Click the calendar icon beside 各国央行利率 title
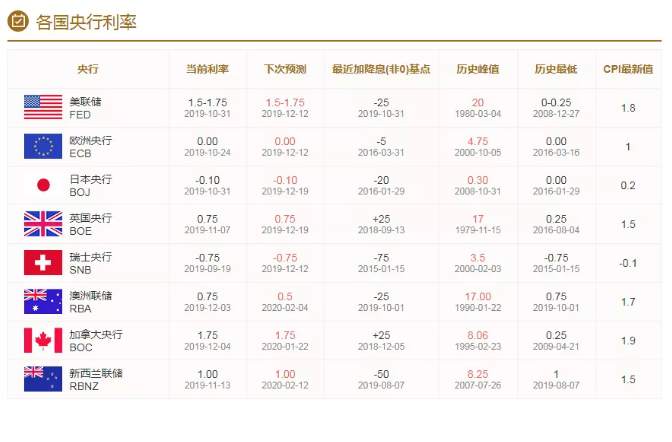 (x=18, y=21)
